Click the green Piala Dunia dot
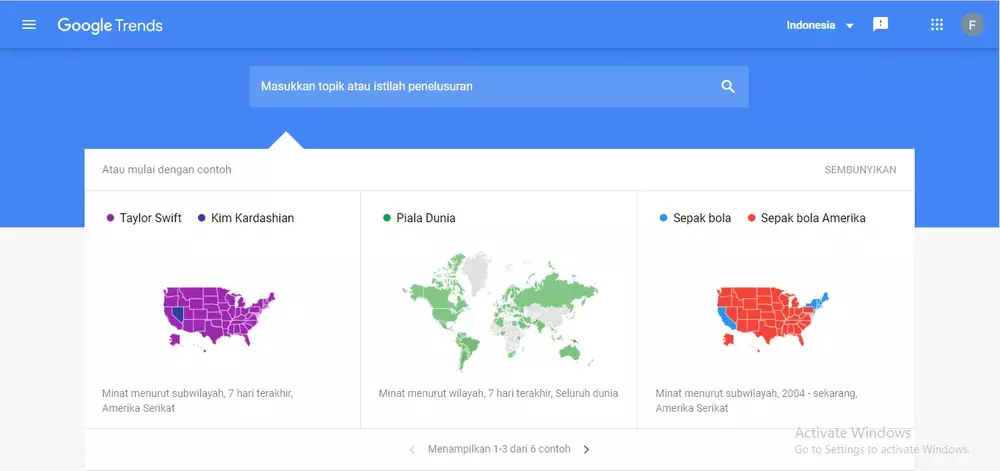The height and width of the screenshot is (471, 1000). [386, 218]
